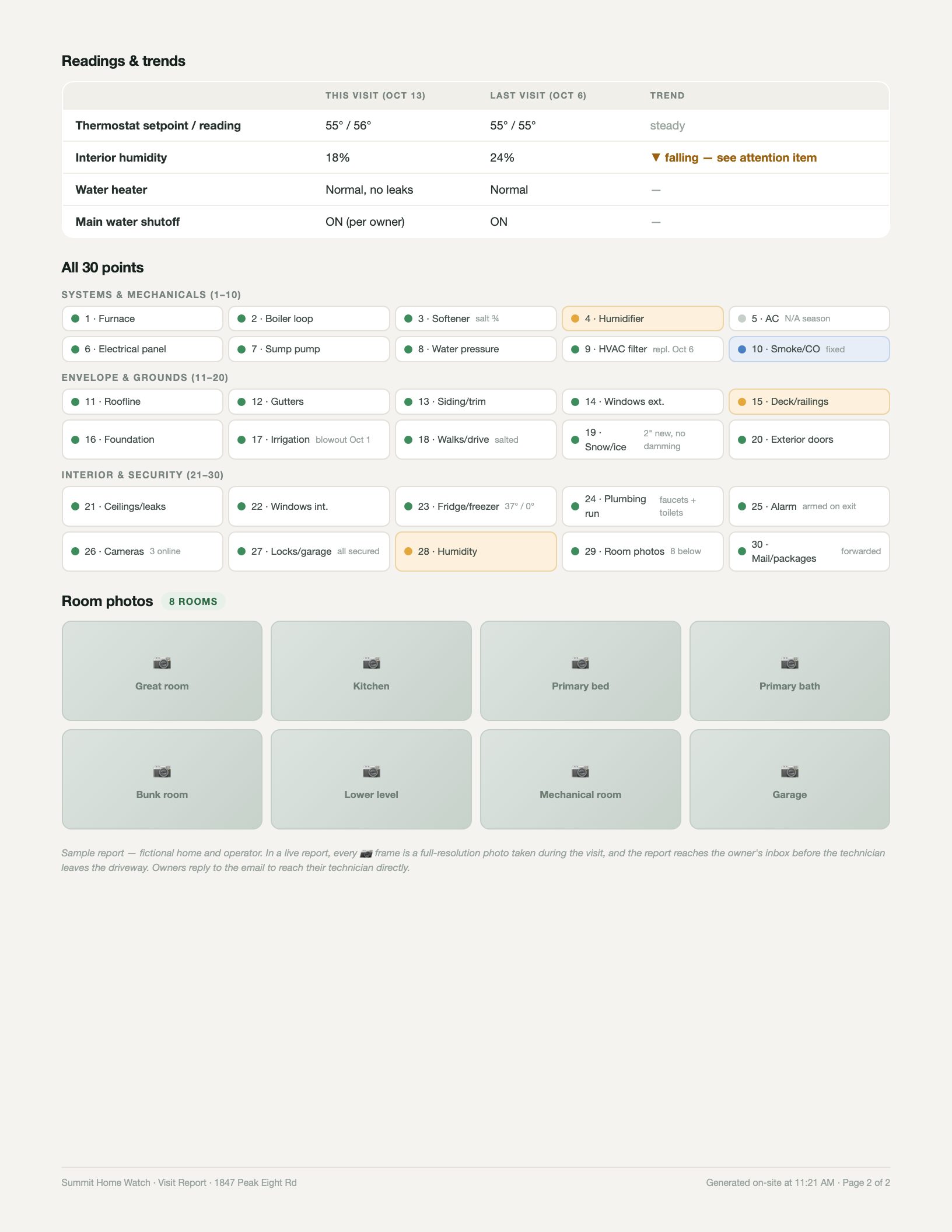Click the 30 · Mail/packages card
This screenshot has height=1232, width=952.
[809, 551]
